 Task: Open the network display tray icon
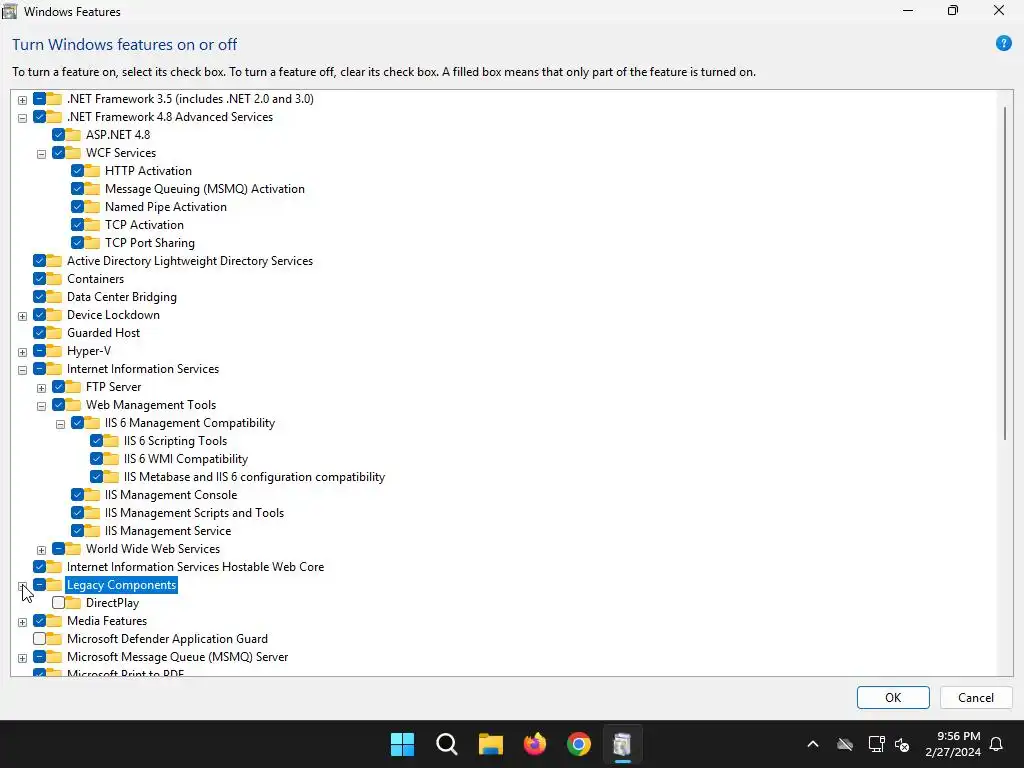pyautogui.click(x=875, y=744)
